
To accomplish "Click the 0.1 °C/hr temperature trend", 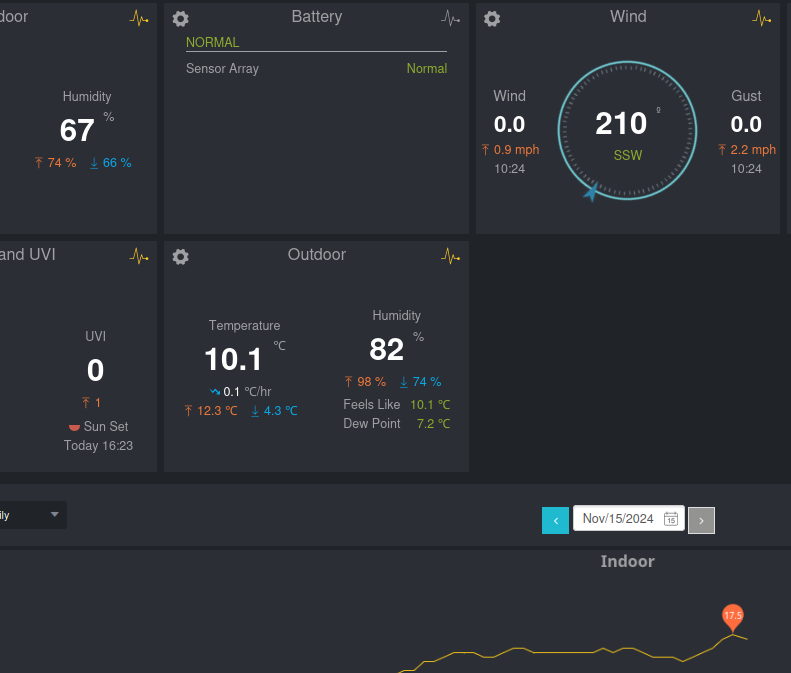I will (241, 391).
